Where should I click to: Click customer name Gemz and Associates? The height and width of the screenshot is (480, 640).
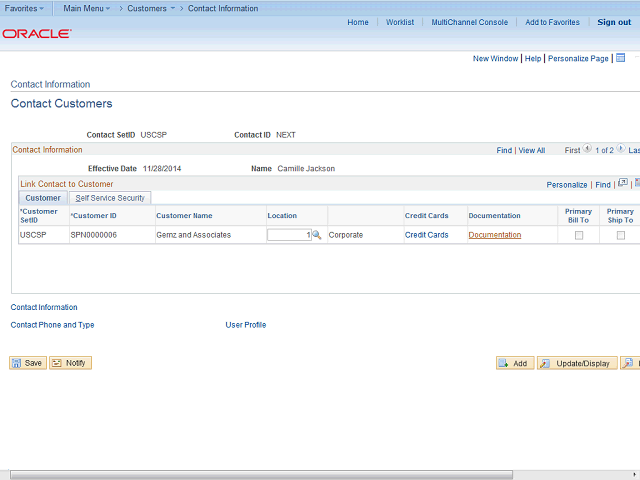pyautogui.click(x=193, y=235)
